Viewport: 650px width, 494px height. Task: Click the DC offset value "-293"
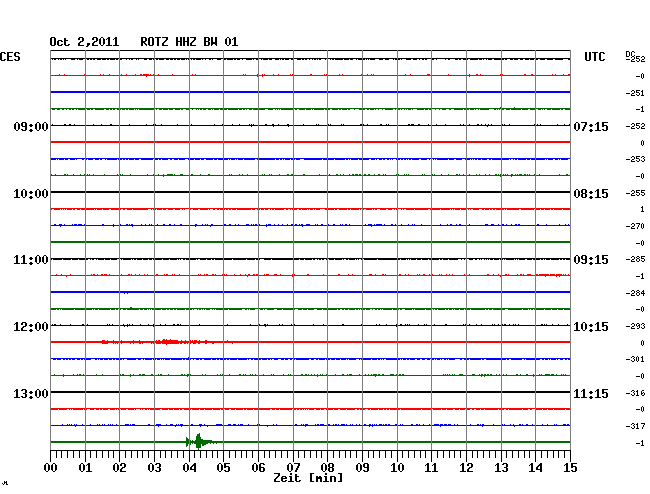coord(635,326)
